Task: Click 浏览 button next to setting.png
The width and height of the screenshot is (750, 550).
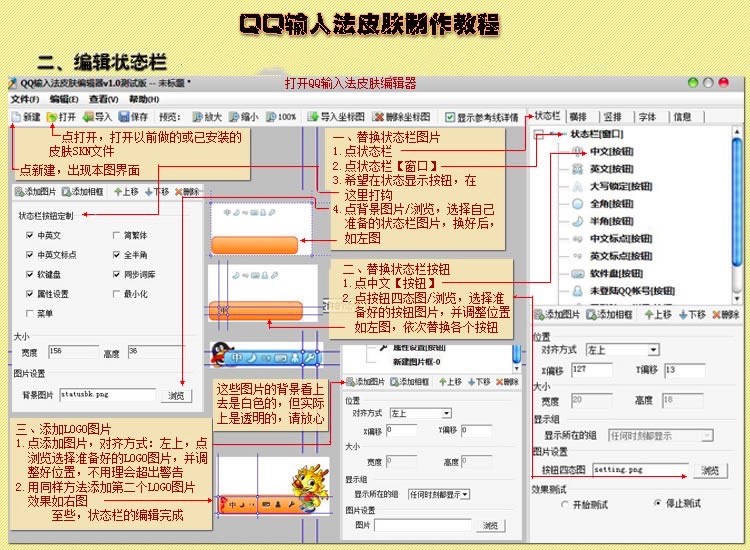Action: (710, 471)
